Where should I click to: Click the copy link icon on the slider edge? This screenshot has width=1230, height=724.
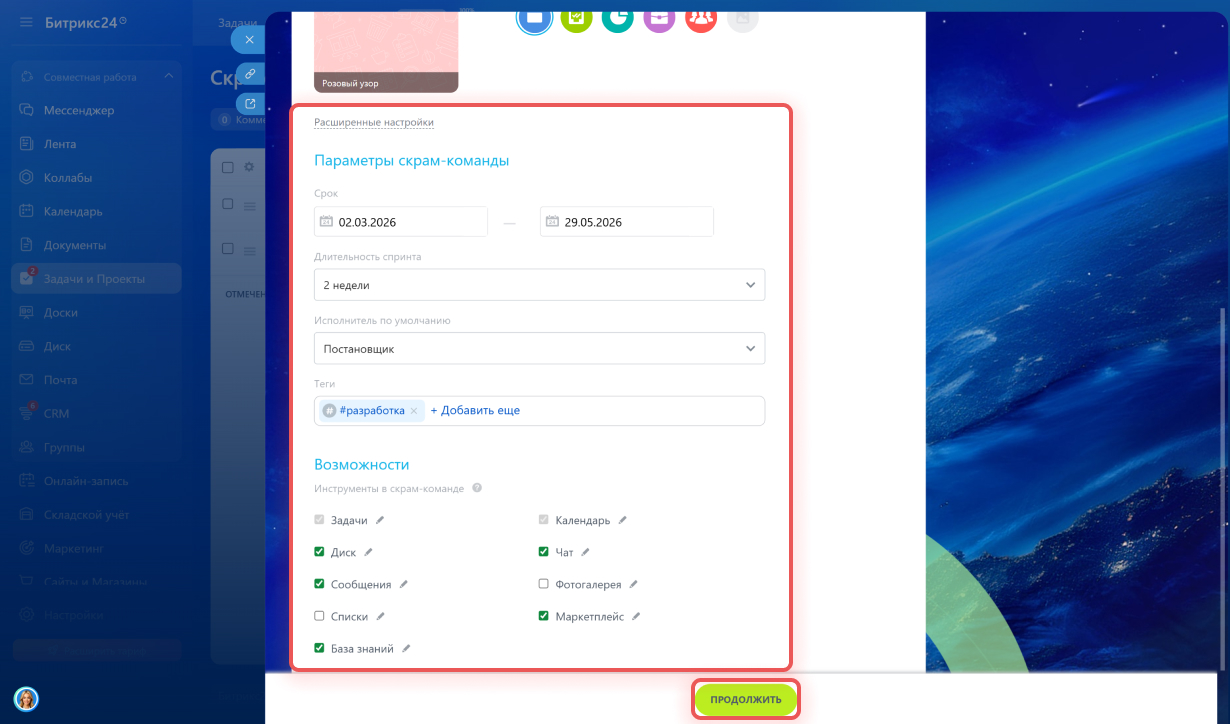[250, 74]
